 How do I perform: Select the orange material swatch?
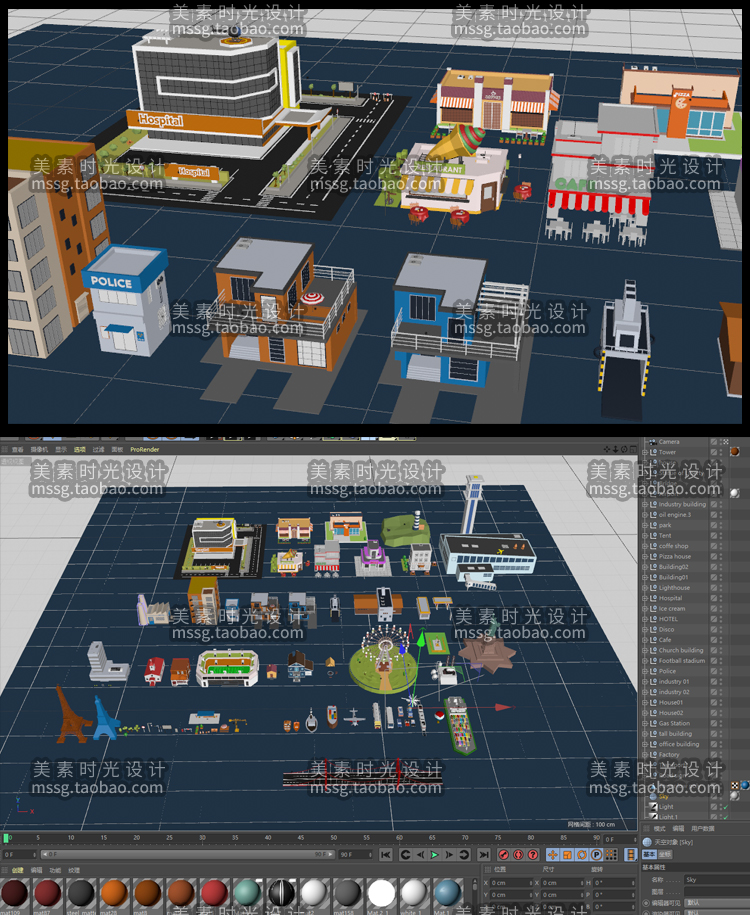coord(114,893)
